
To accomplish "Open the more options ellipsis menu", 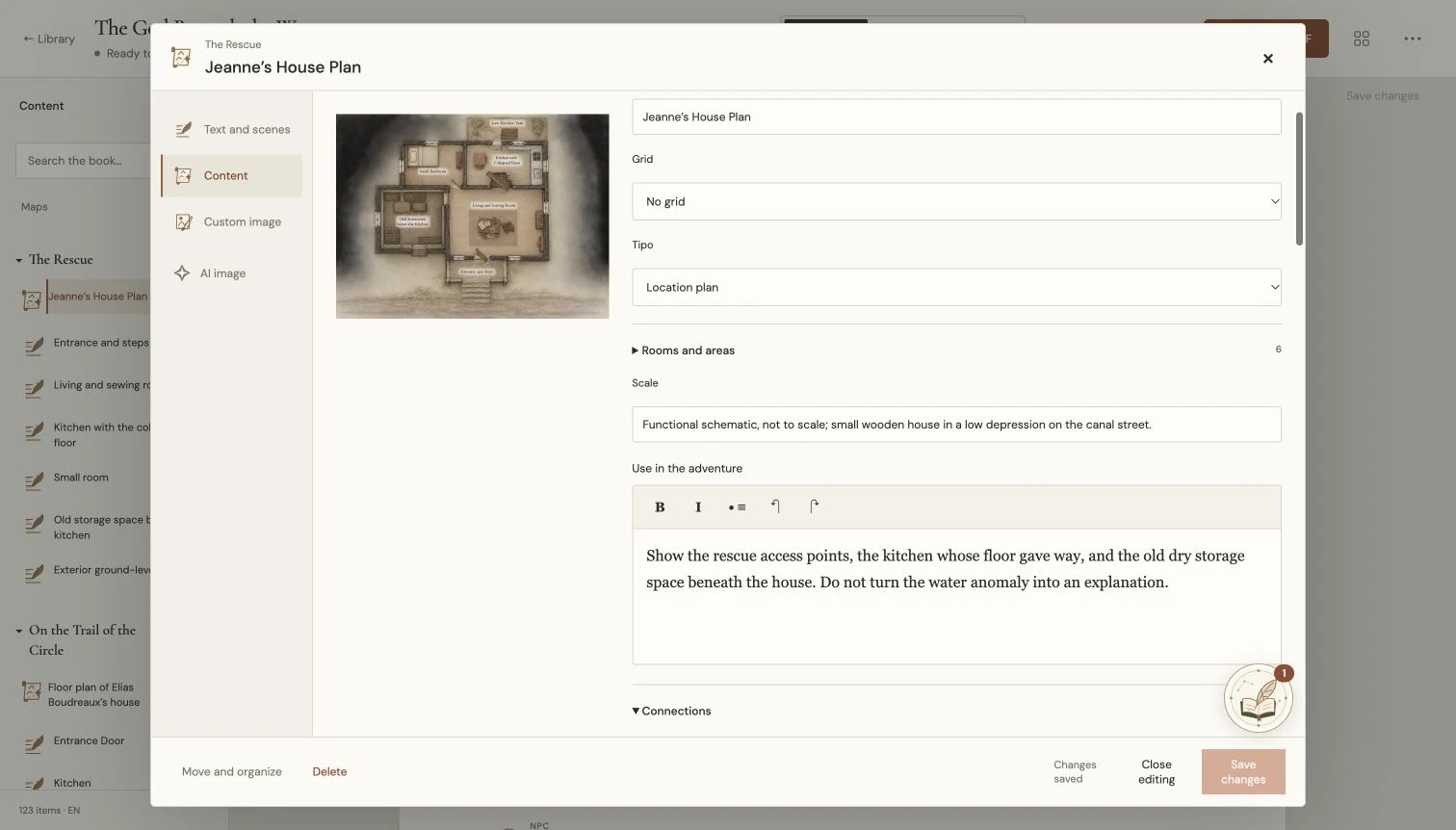I will pos(1413,39).
